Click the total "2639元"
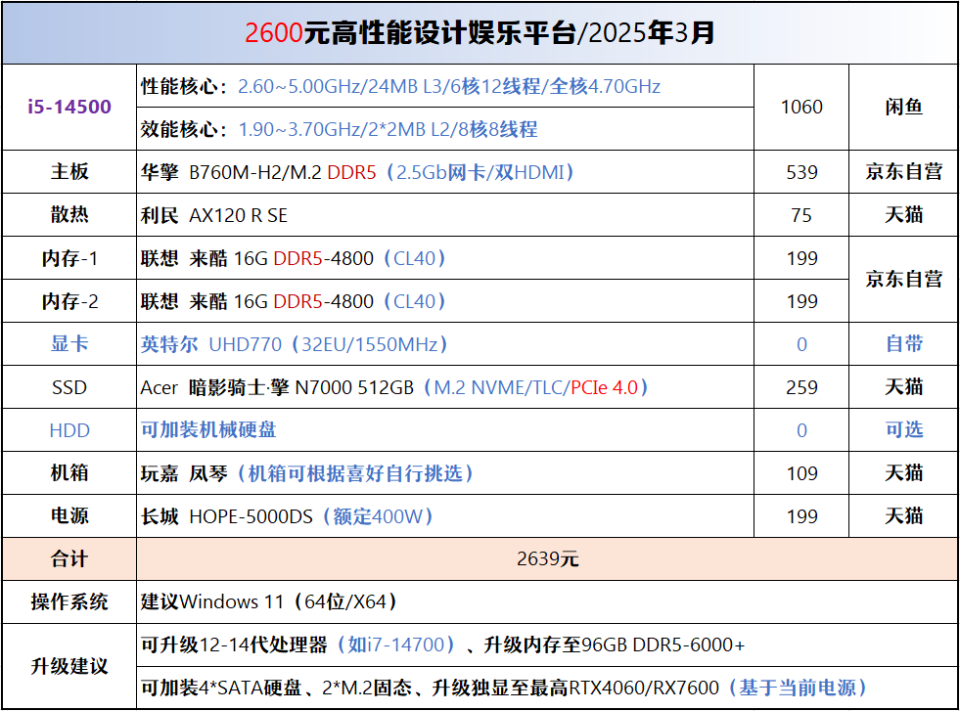960x711 pixels. click(547, 559)
